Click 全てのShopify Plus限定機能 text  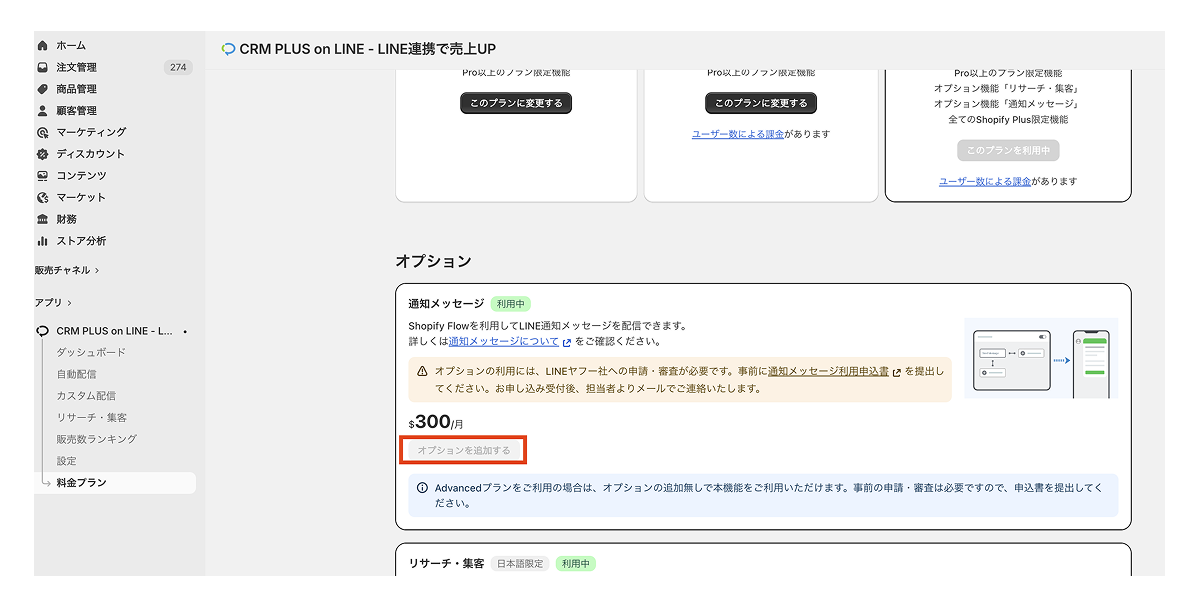pos(1008,119)
